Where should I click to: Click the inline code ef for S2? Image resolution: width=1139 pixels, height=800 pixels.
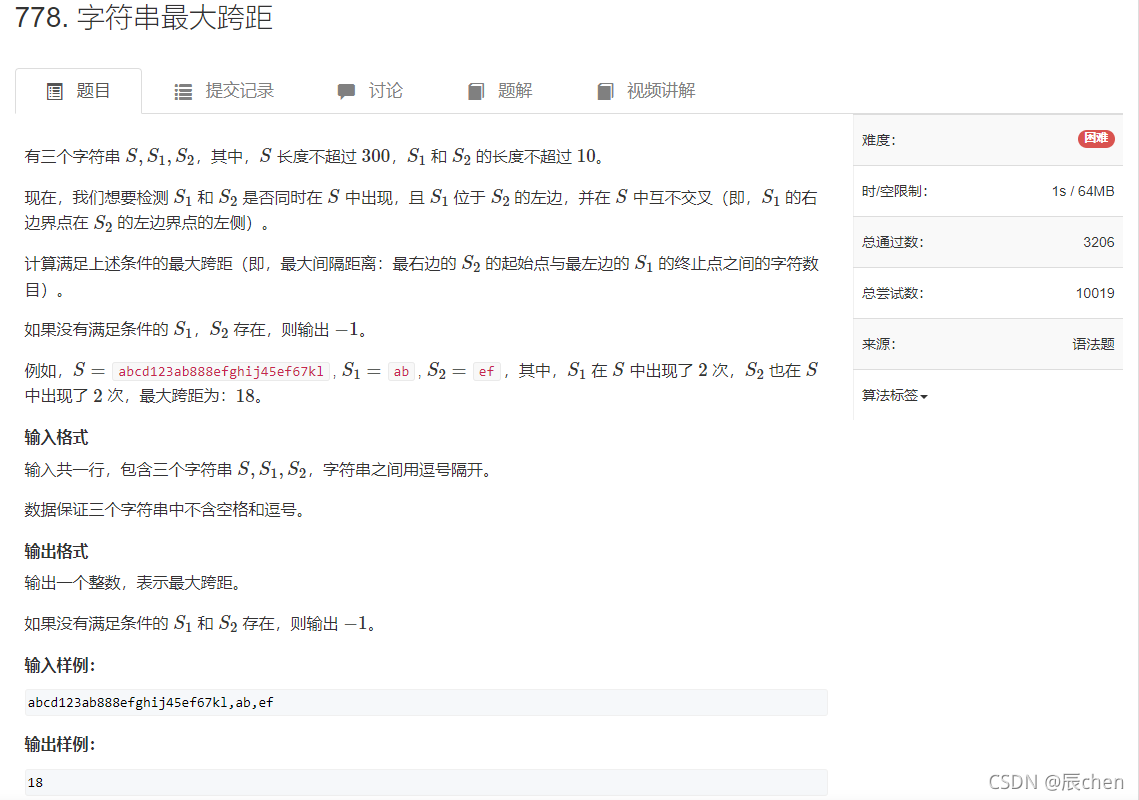click(x=486, y=370)
